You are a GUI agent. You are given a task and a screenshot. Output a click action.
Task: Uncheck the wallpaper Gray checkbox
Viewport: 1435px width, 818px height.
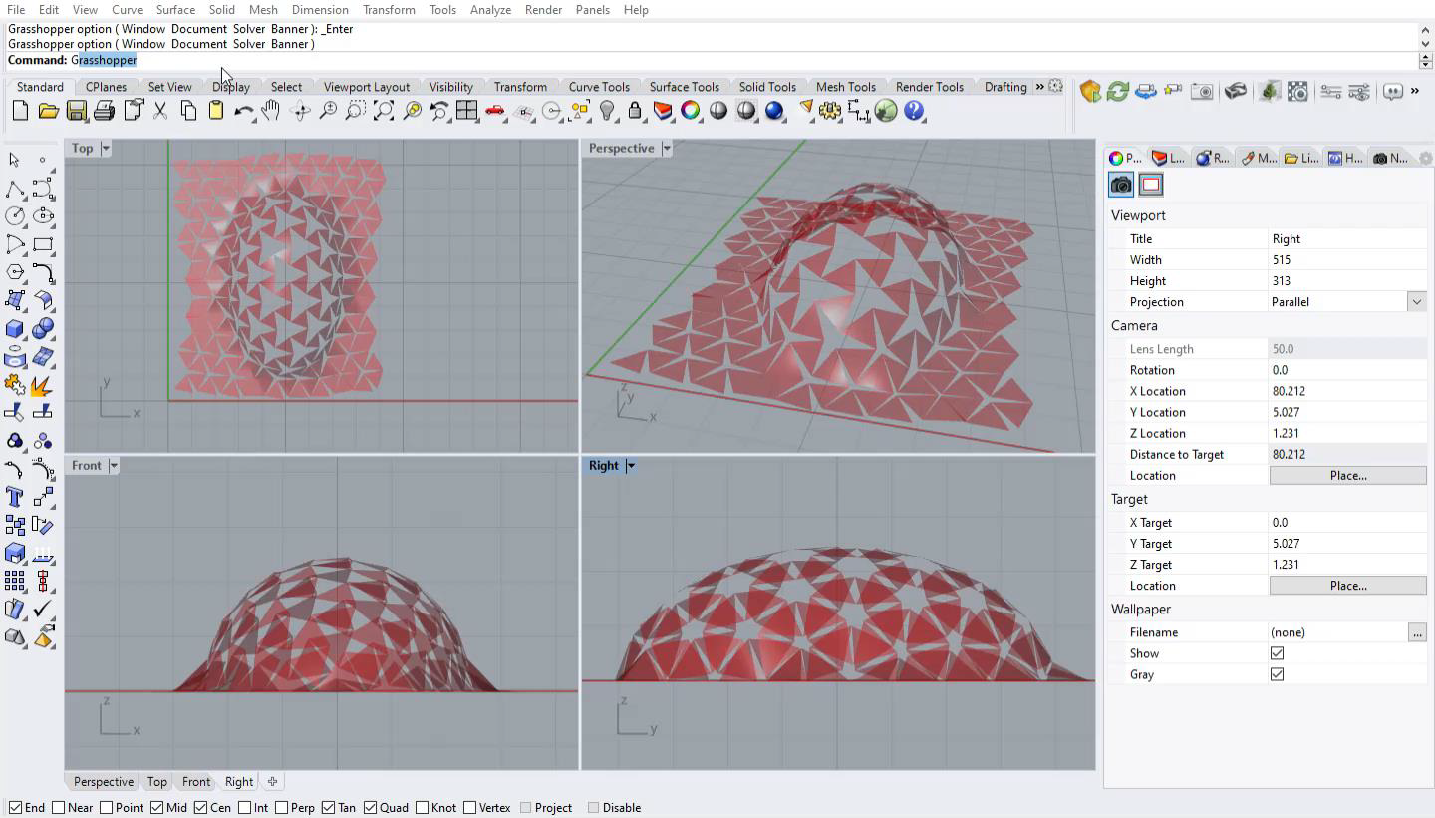[1277, 674]
